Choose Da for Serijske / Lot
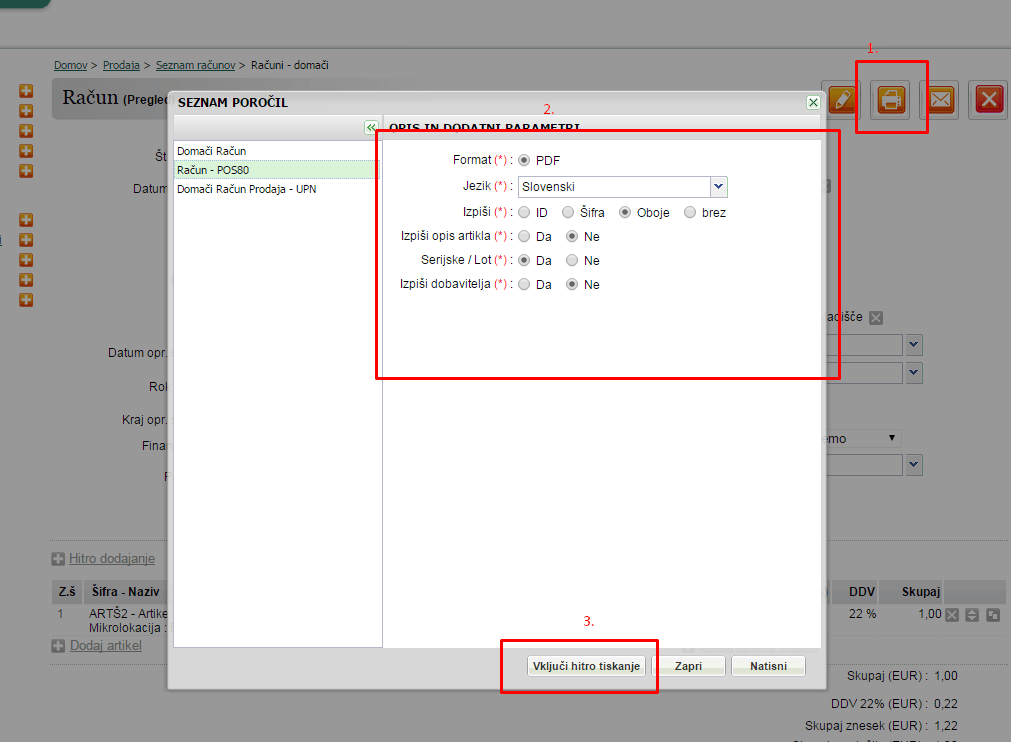1011x742 pixels. 524,260
